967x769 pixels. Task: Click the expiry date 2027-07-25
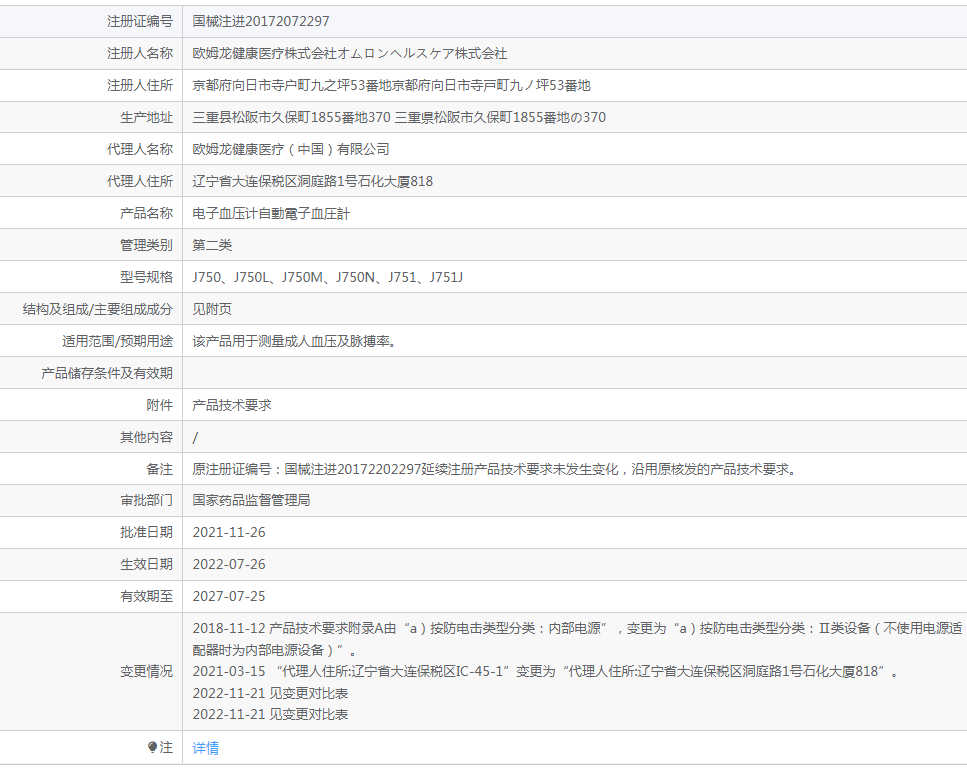(229, 597)
